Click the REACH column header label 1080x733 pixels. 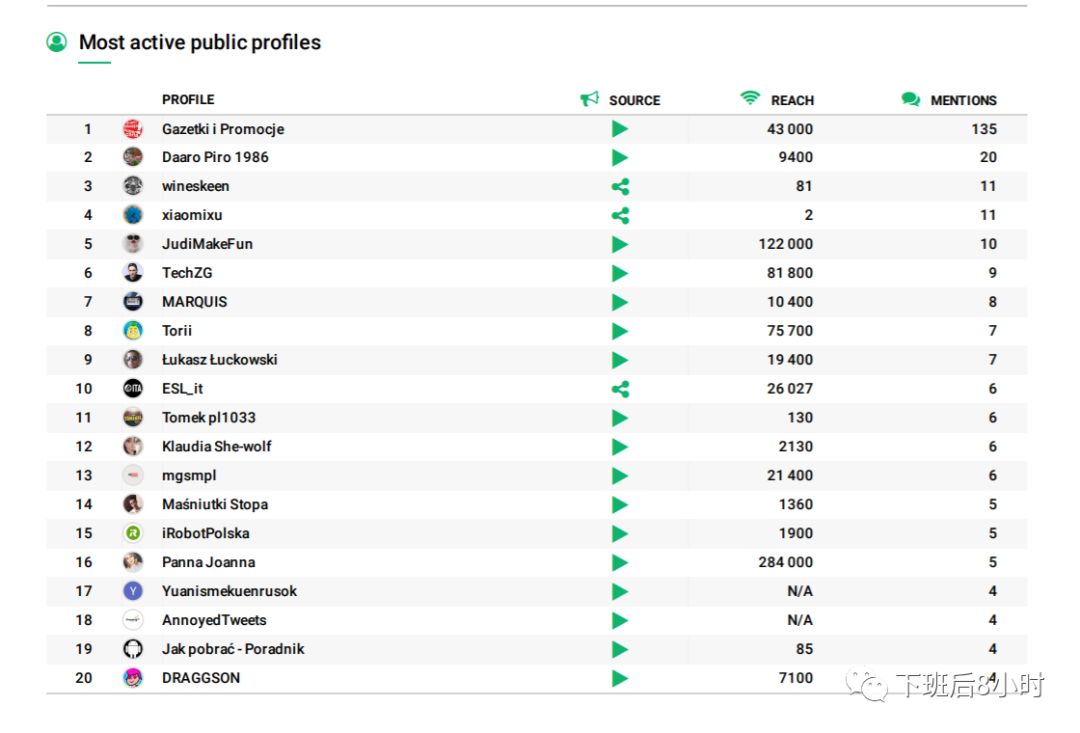(792, 101)
